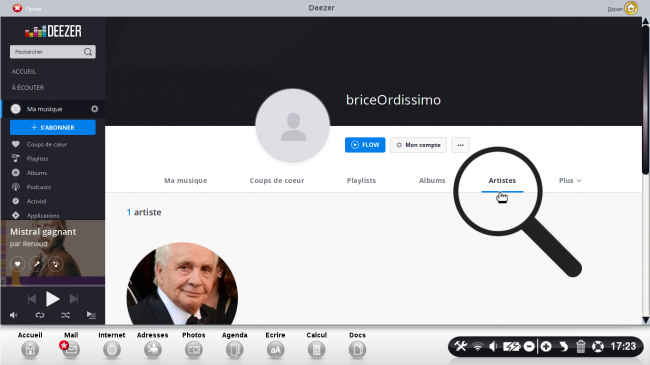Screen dimensions: 650x365
Task: Switch to Playlists tab
Action: [361, 180]
